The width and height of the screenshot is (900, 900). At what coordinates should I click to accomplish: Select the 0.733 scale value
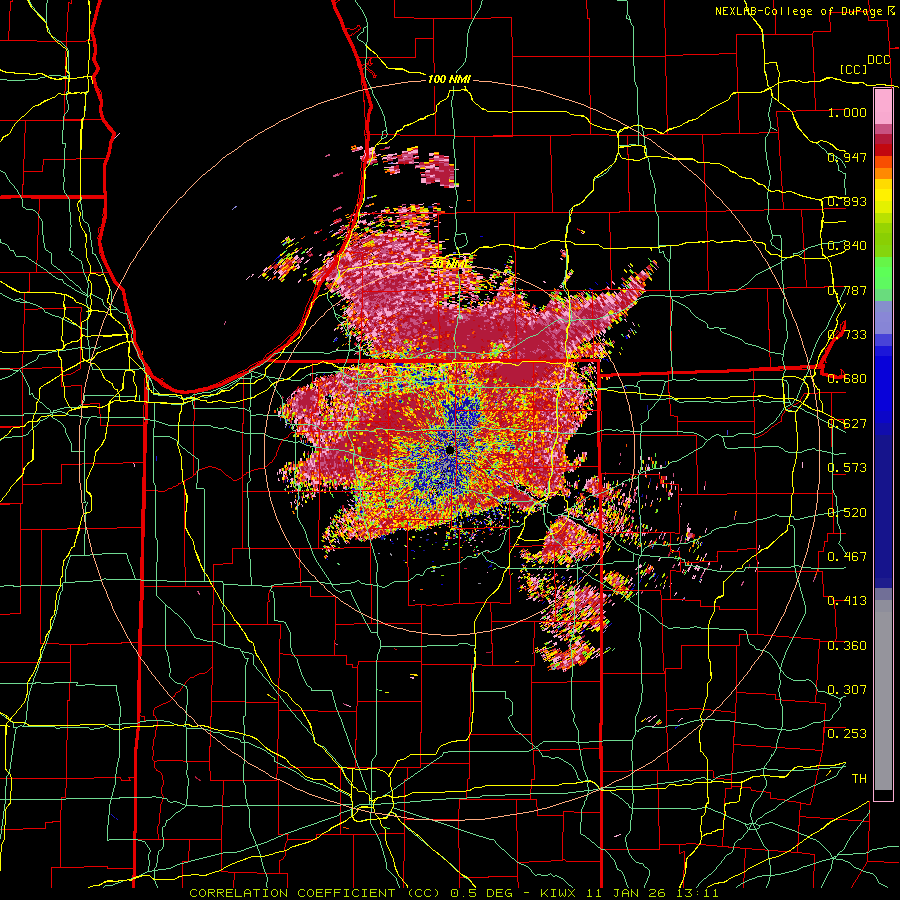tap(847, 335)
